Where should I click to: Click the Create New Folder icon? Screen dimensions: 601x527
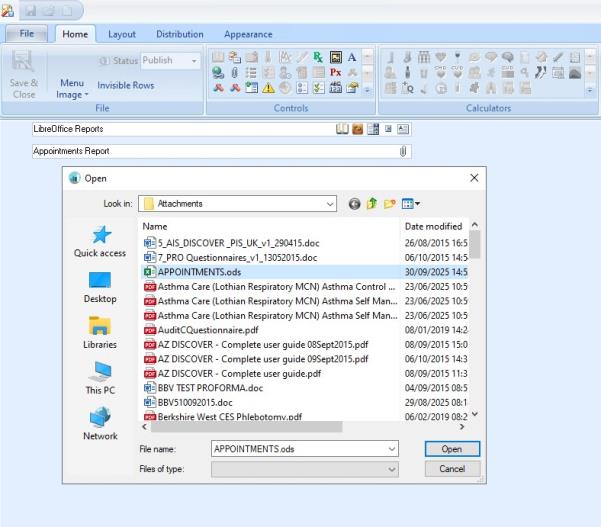tap(392, 204)
